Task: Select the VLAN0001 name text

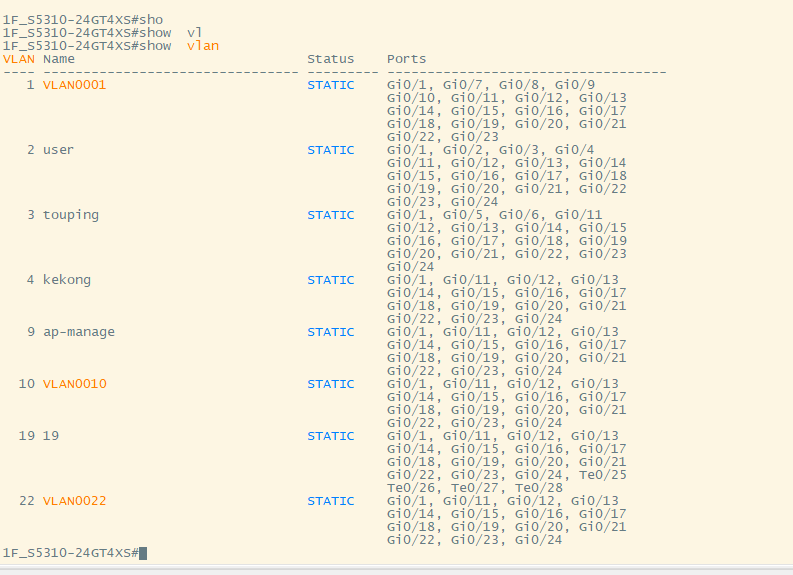Action: coord(74,85)
